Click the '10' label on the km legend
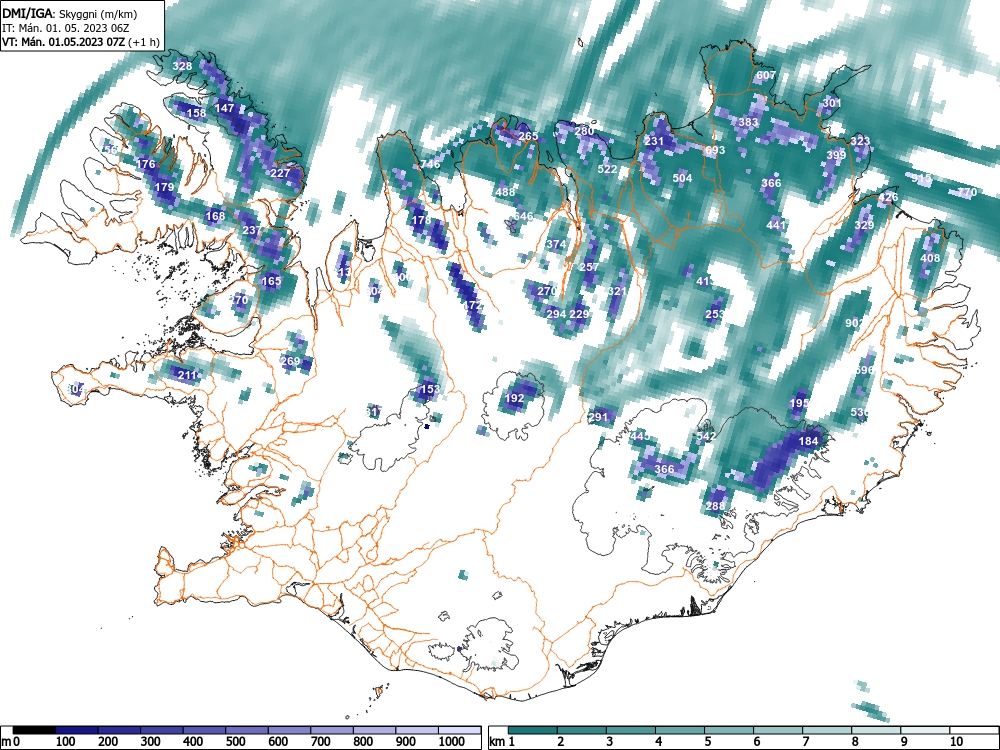Screen dimensions: 1000x750 955,742
